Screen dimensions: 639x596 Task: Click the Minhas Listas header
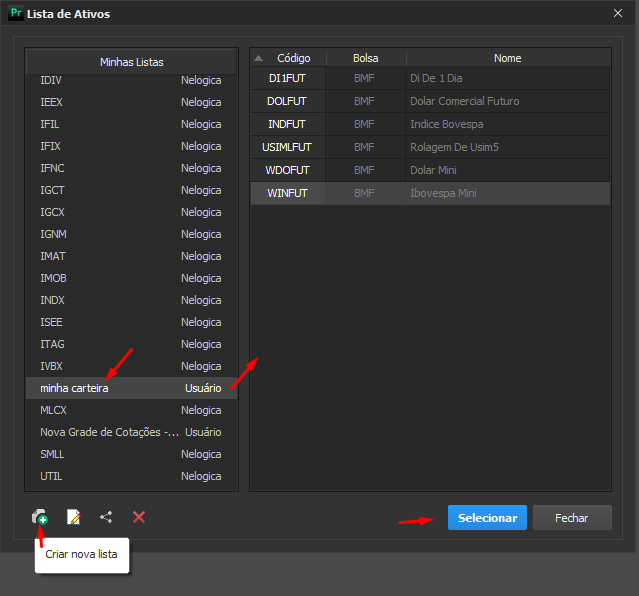(x=131, y=62)
